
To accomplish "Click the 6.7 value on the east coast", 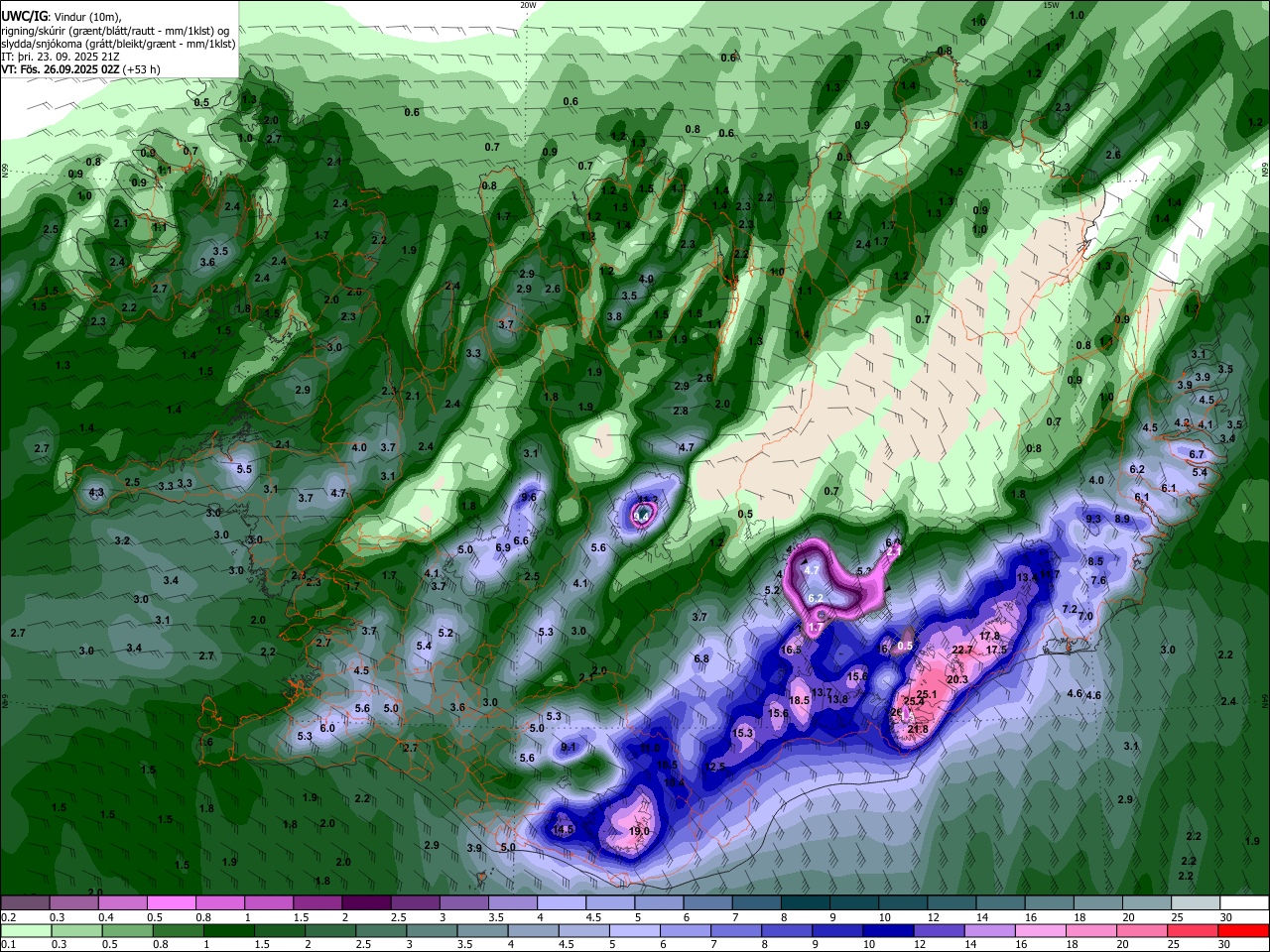I will [1197, 455].
